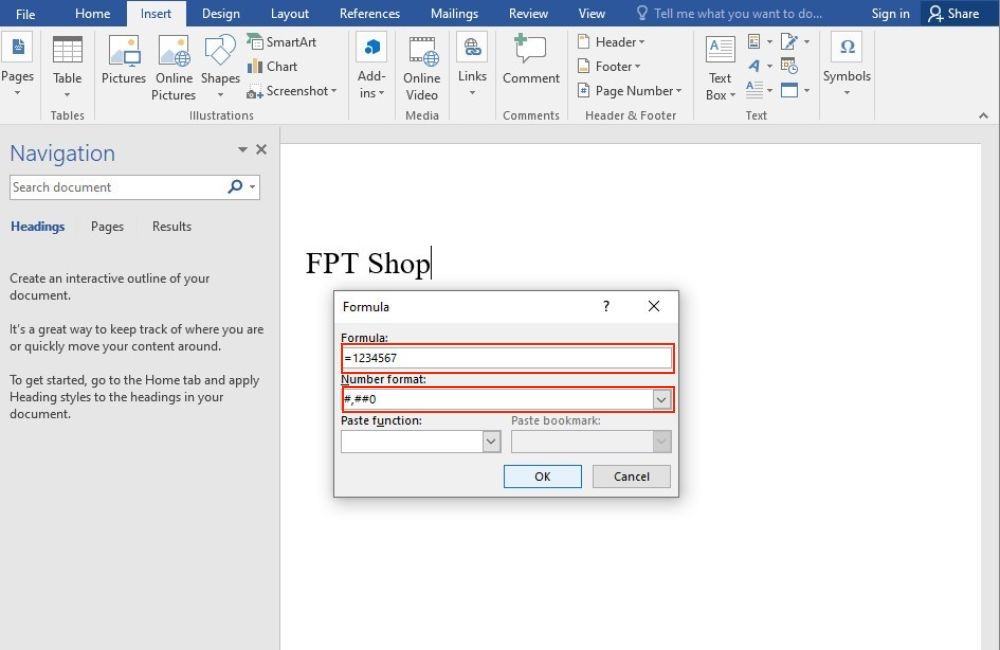Open the Page Number dropdown
The image size is (1000, 650).
pyautogui.click(x=629, y=91)
